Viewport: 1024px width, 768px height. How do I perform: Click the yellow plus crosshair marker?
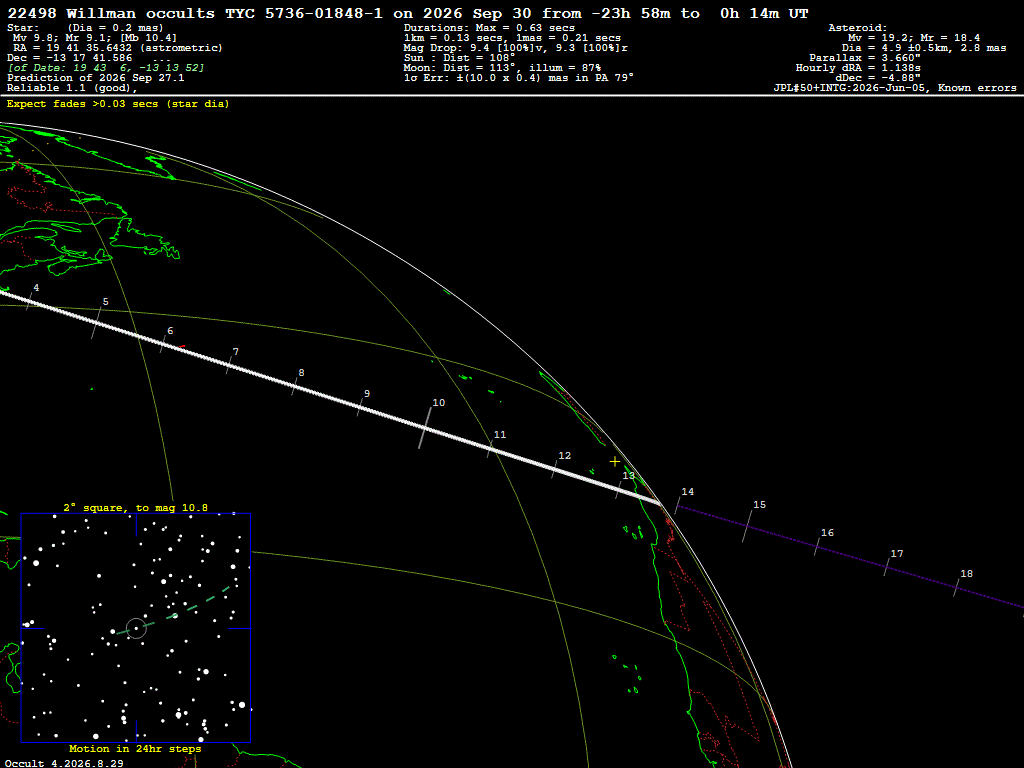pyautogui.click(x=615, y=462)
